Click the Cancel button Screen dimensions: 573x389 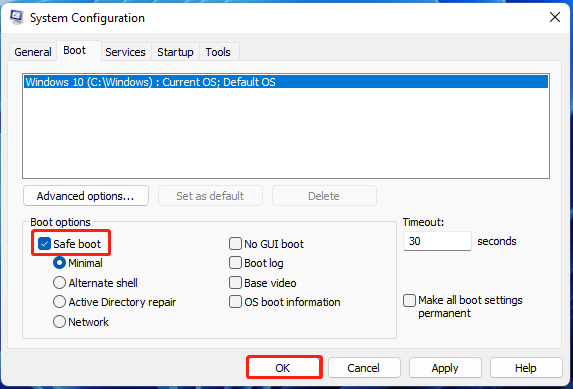click(364, 367)
